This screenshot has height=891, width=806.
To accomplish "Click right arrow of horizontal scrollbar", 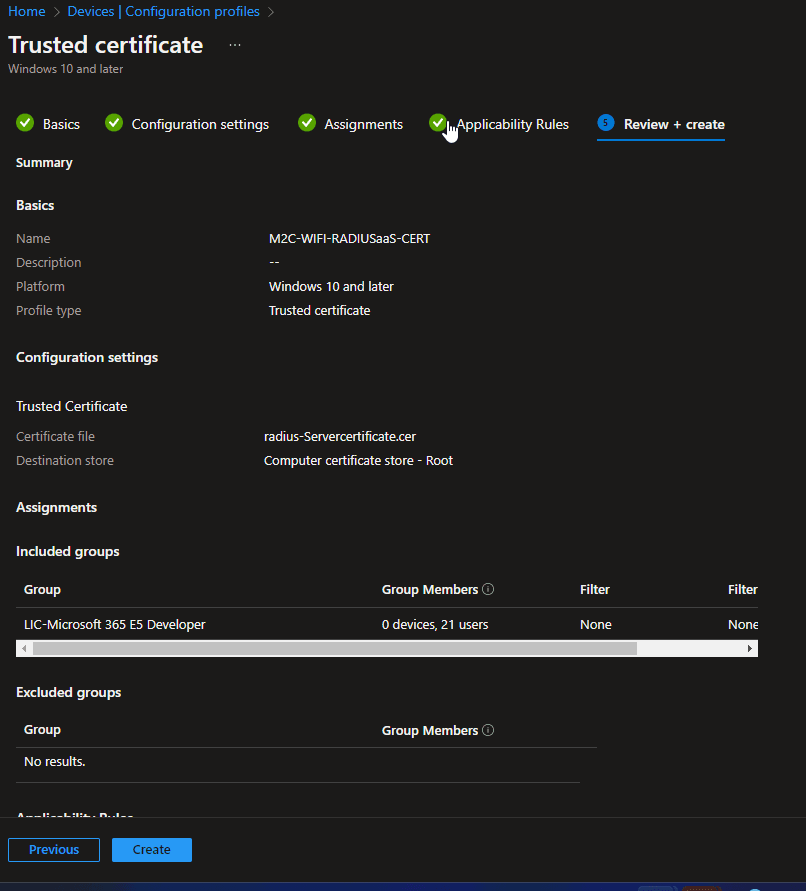I will click(750, 648).
